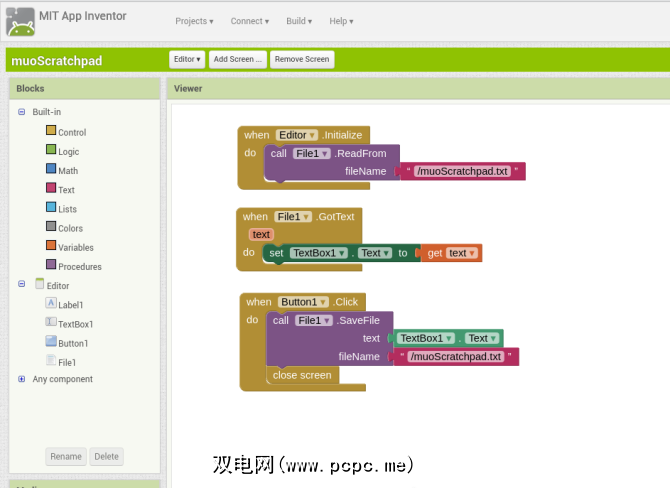Click the MIT App Inventor android logo
This screenshot has height=488, width=670.
(22, 21)
